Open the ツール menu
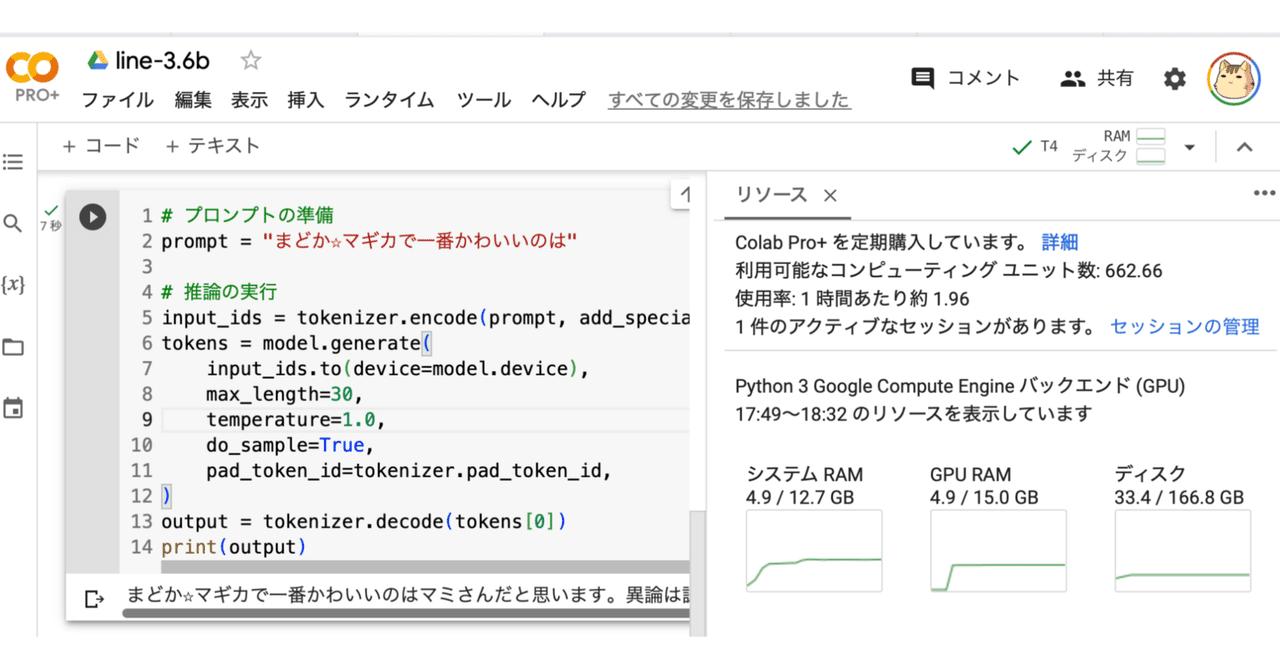This screenshot has height=670, width=1280. pyautogui.click(x=484, y=100)
